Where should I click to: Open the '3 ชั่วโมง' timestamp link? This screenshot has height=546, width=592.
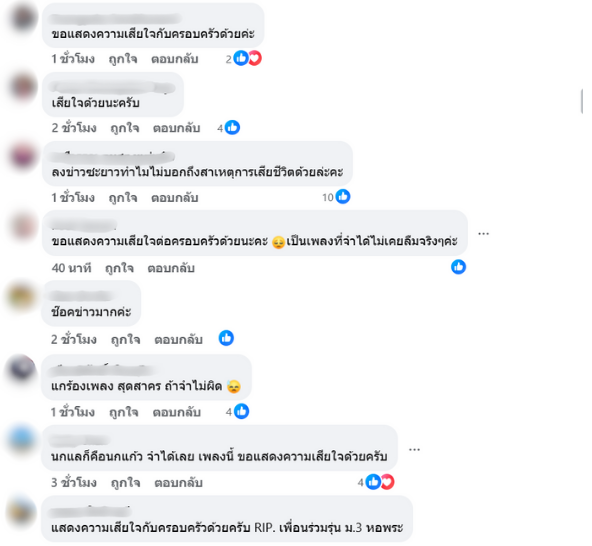tap(74, 483)
